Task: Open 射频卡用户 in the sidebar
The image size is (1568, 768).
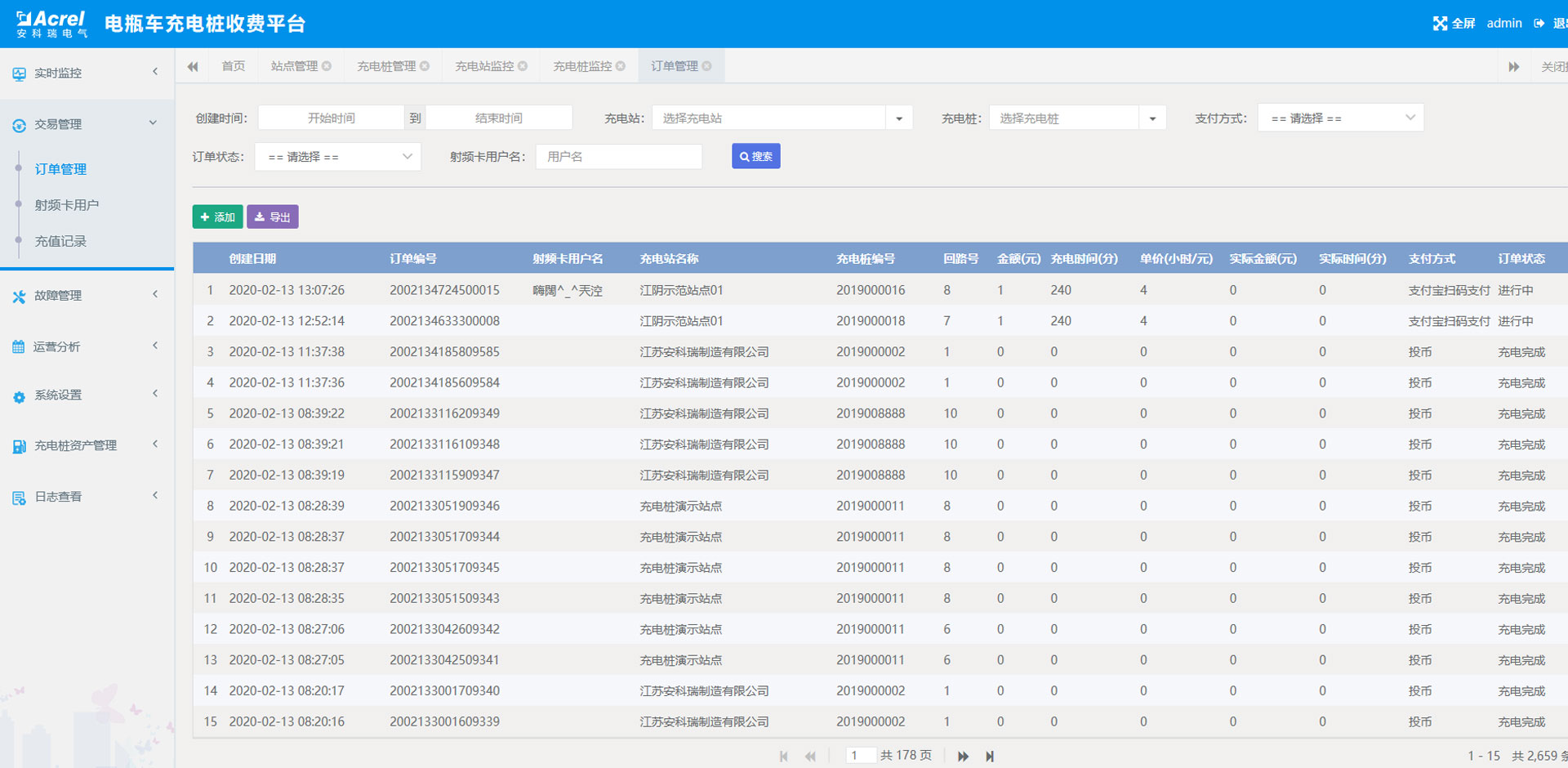Action: point(66,205)
